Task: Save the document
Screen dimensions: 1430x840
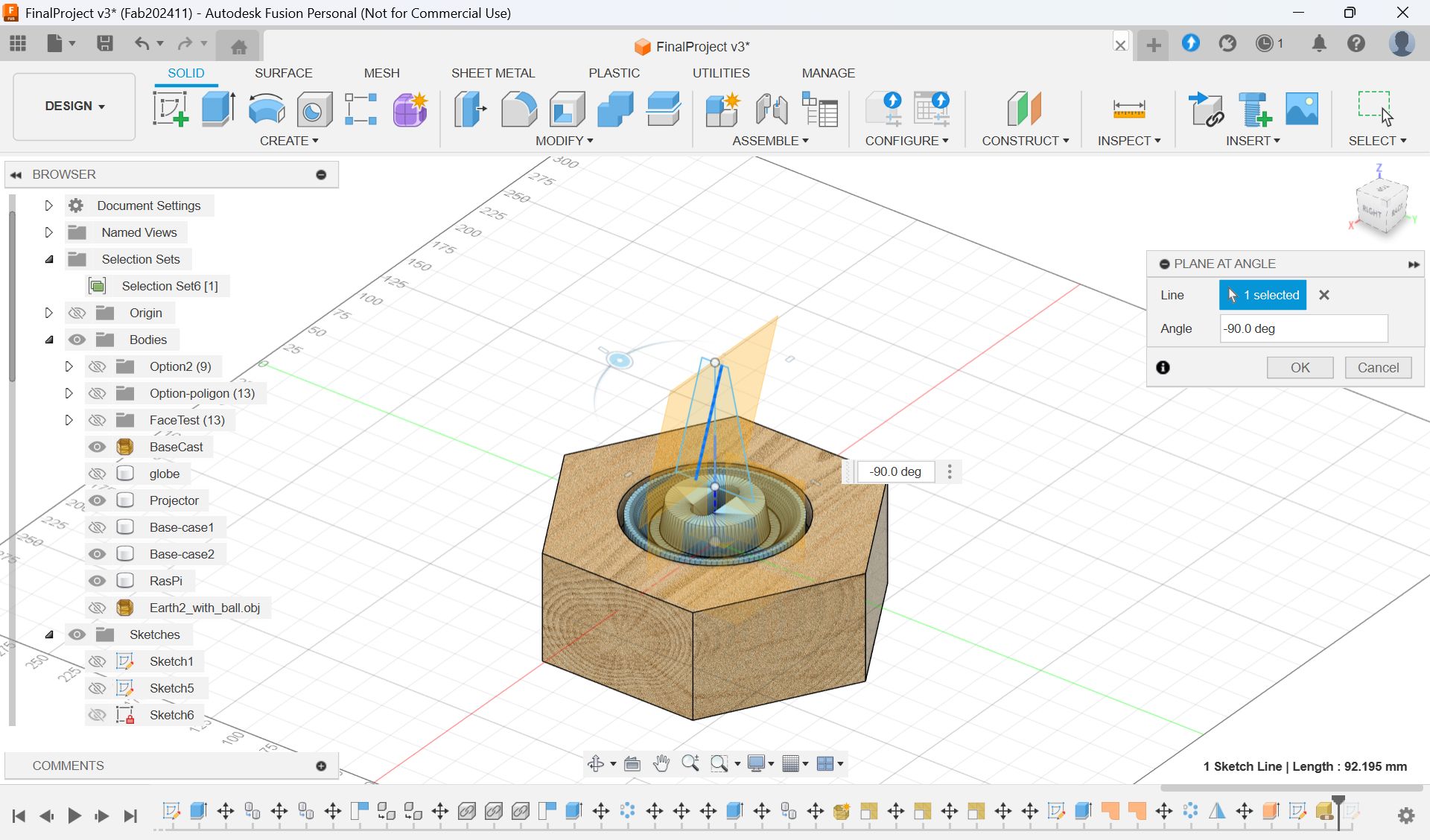Action: click(x=105, y=43)
